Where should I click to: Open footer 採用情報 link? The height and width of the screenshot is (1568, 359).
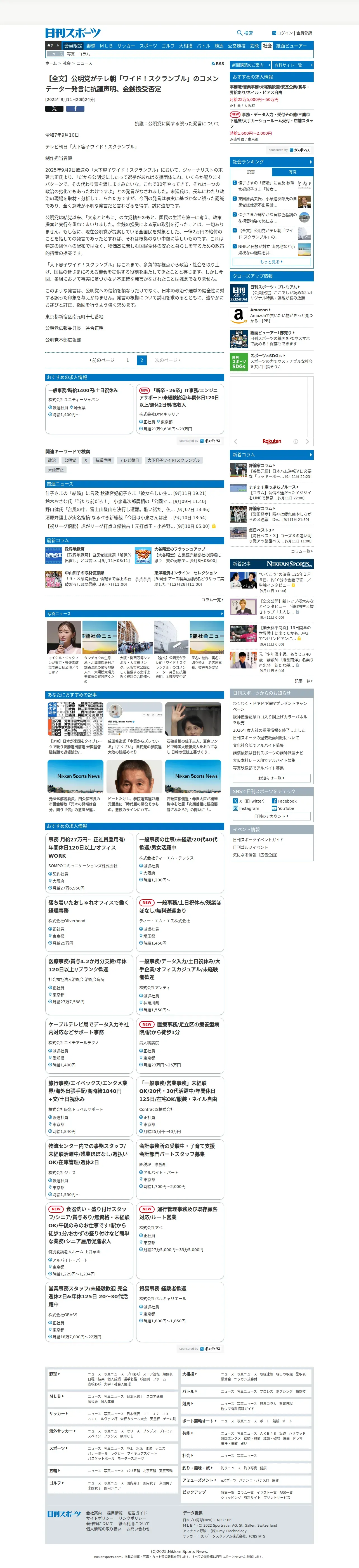coord(115,1513)
